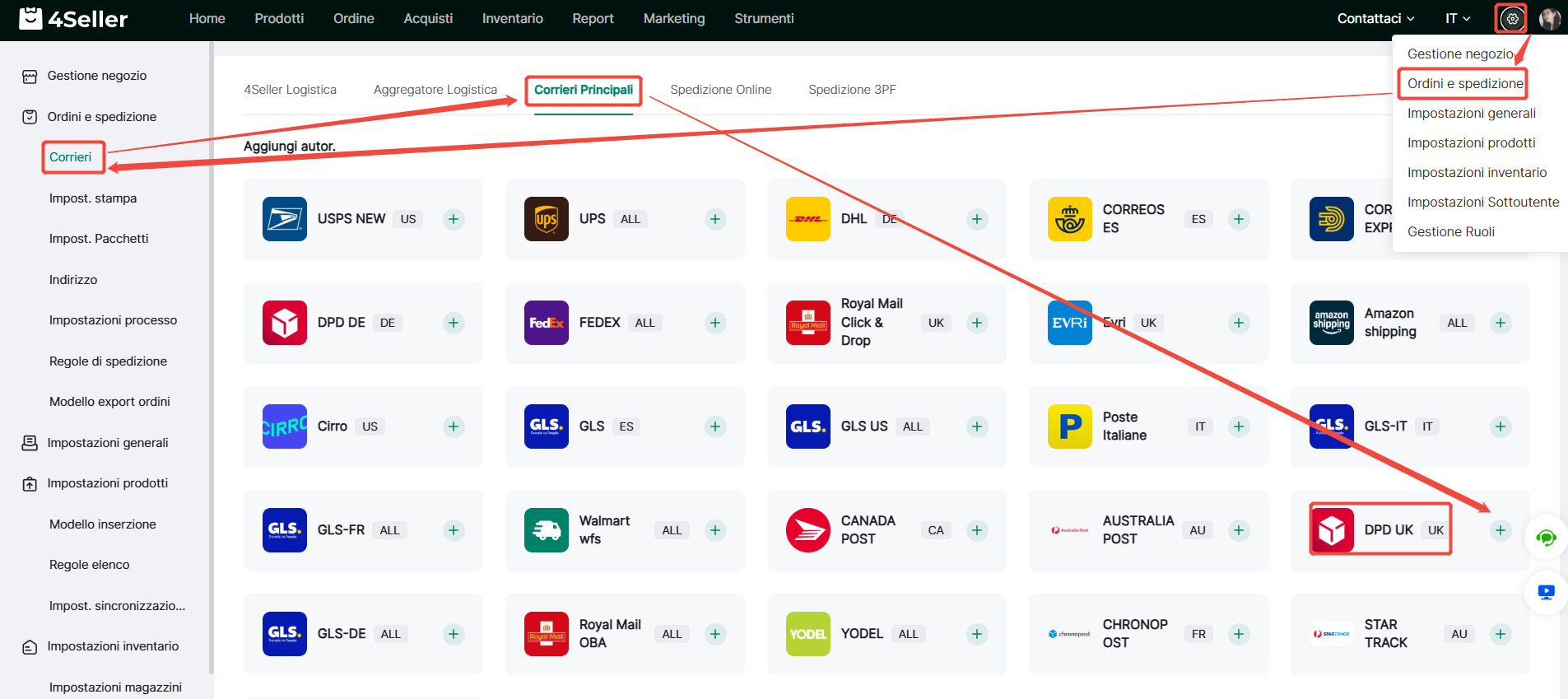1568x699 pixels.
Task: Select Impostazioni Sottoutente in settings dropdown
Action: click(x=1483, y=202)
